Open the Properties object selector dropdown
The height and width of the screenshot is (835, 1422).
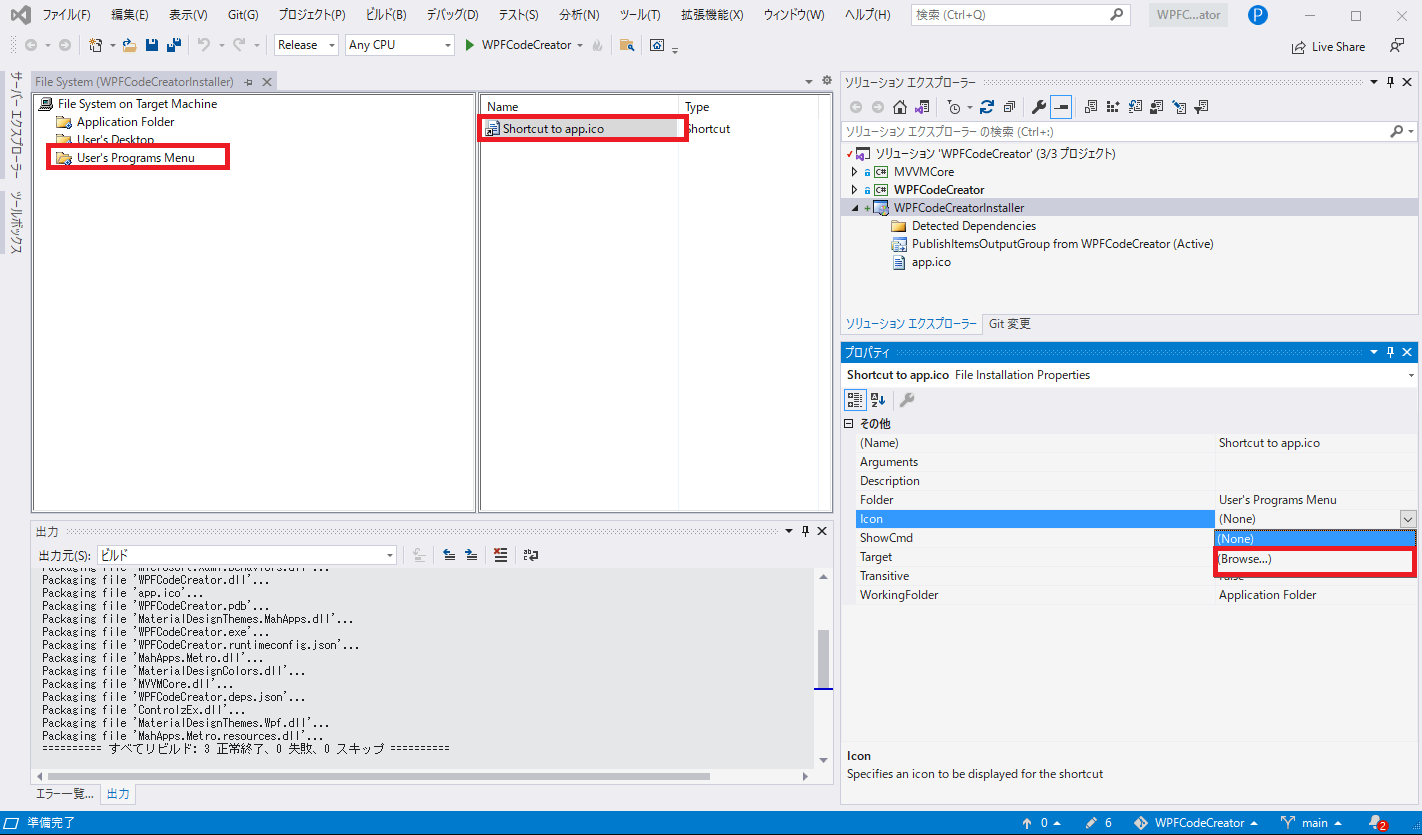(x=1411, y=376)
